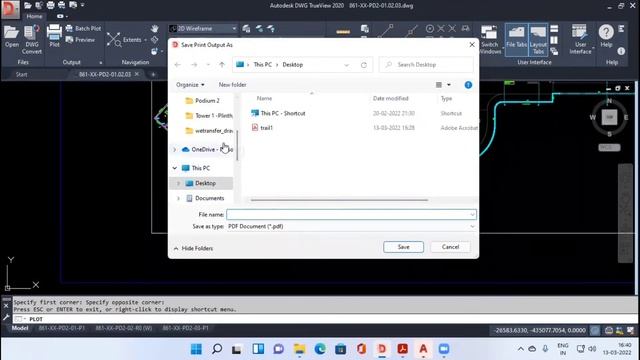Go back in the save dialog
This screenshot has width=640, height=360.
(x=178, y=64)
